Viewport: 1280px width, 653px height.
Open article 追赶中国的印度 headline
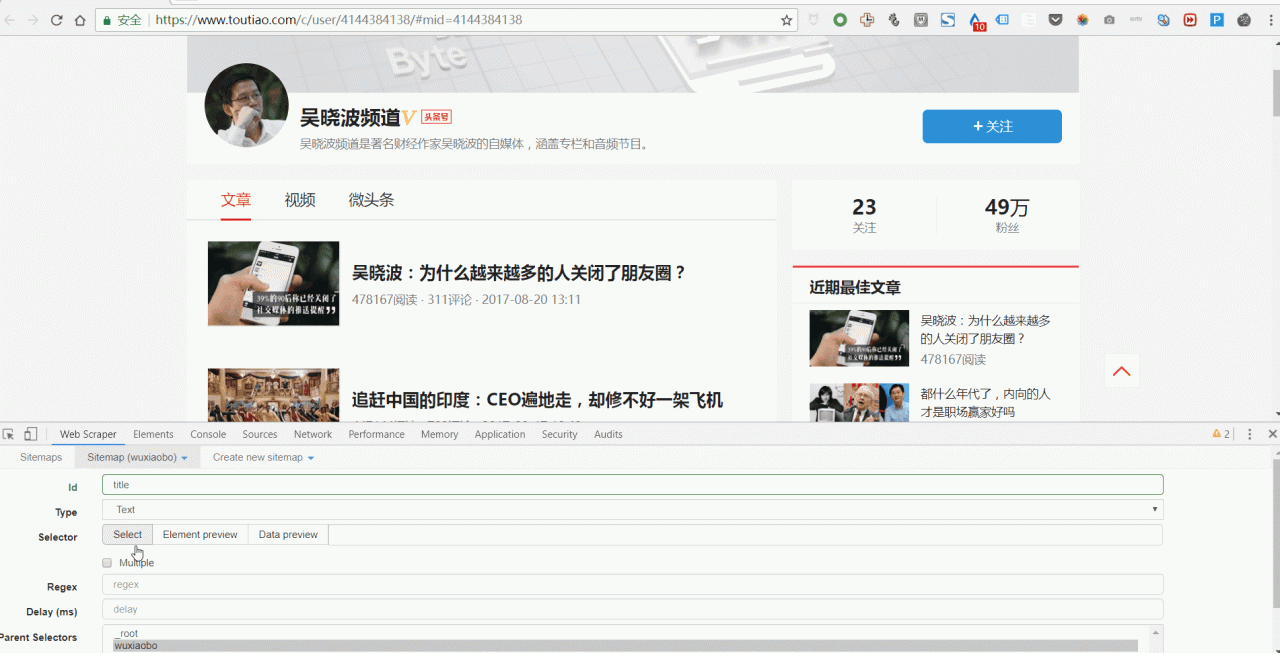tap(537, 400)
